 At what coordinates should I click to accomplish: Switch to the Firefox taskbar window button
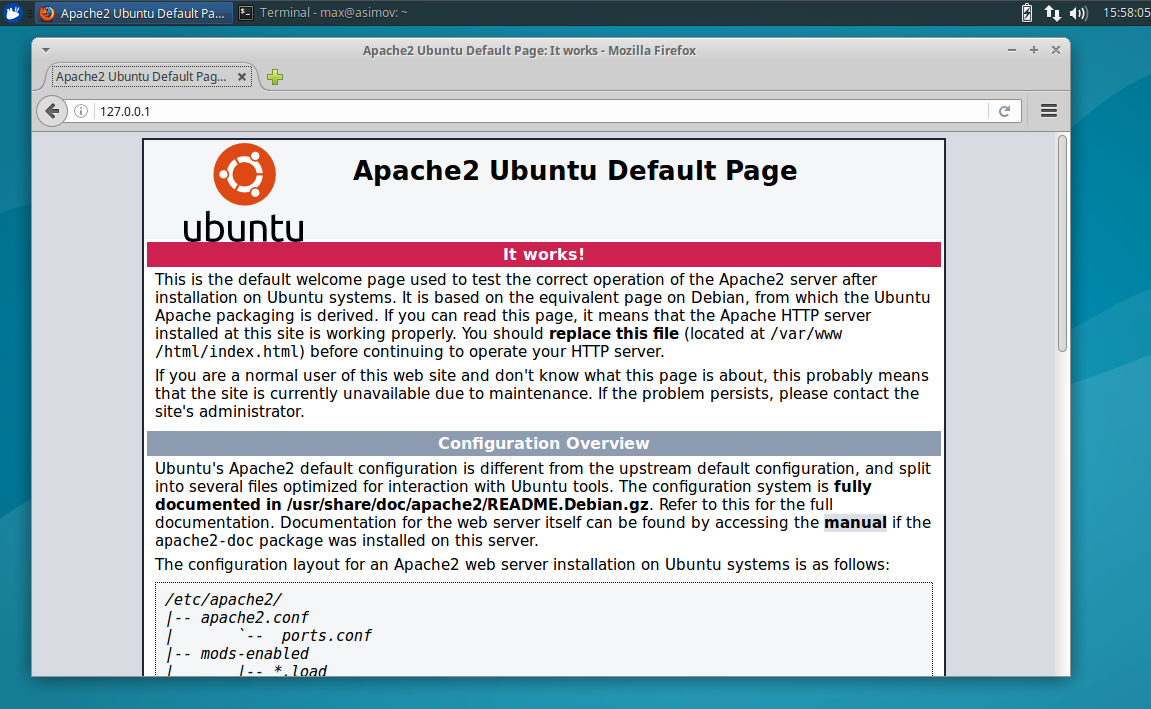[x=134, y=12]
